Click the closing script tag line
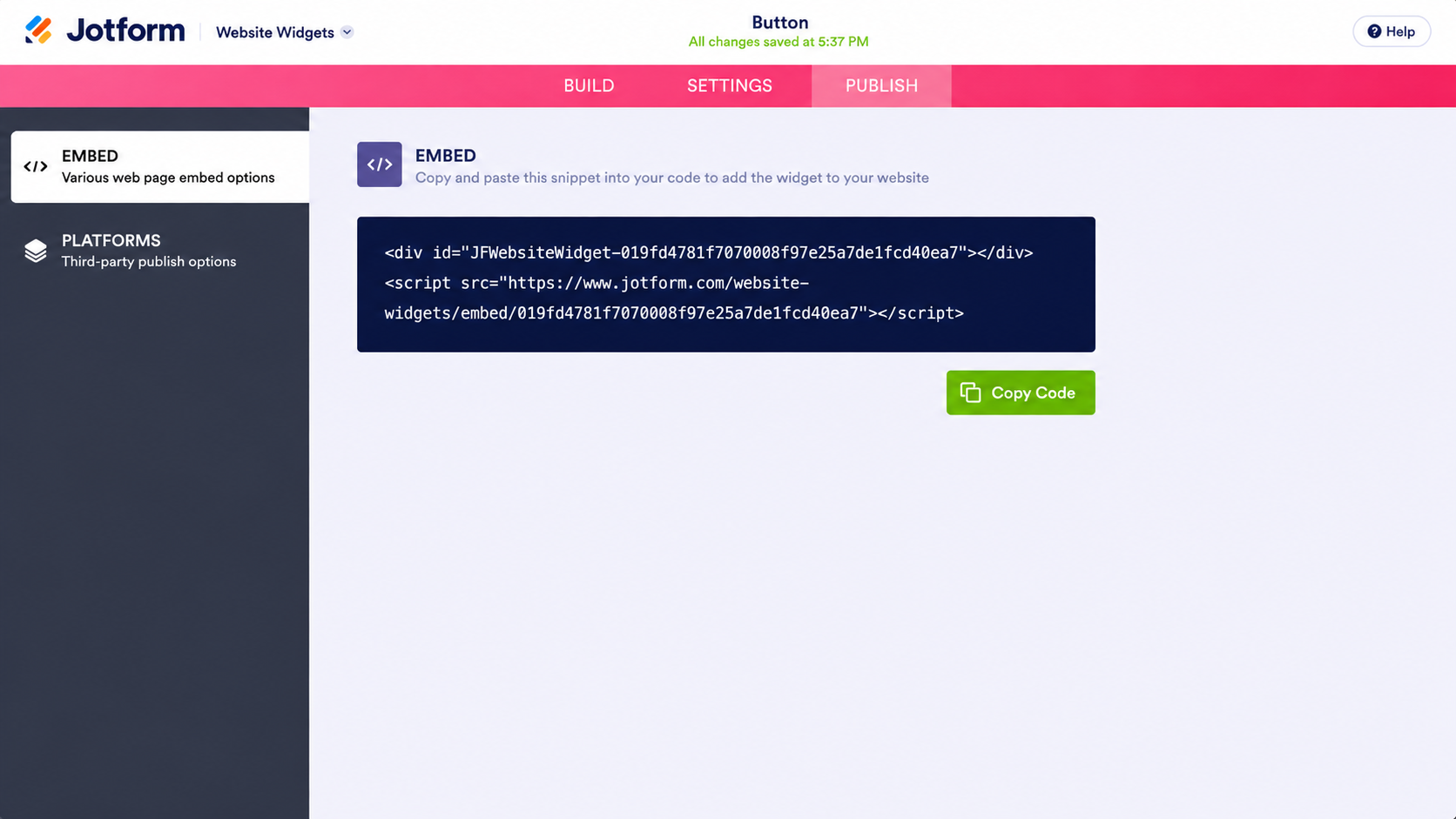The height and width of the screenshot is (819, 1456). pyautogui.click(x=674, y=313)
